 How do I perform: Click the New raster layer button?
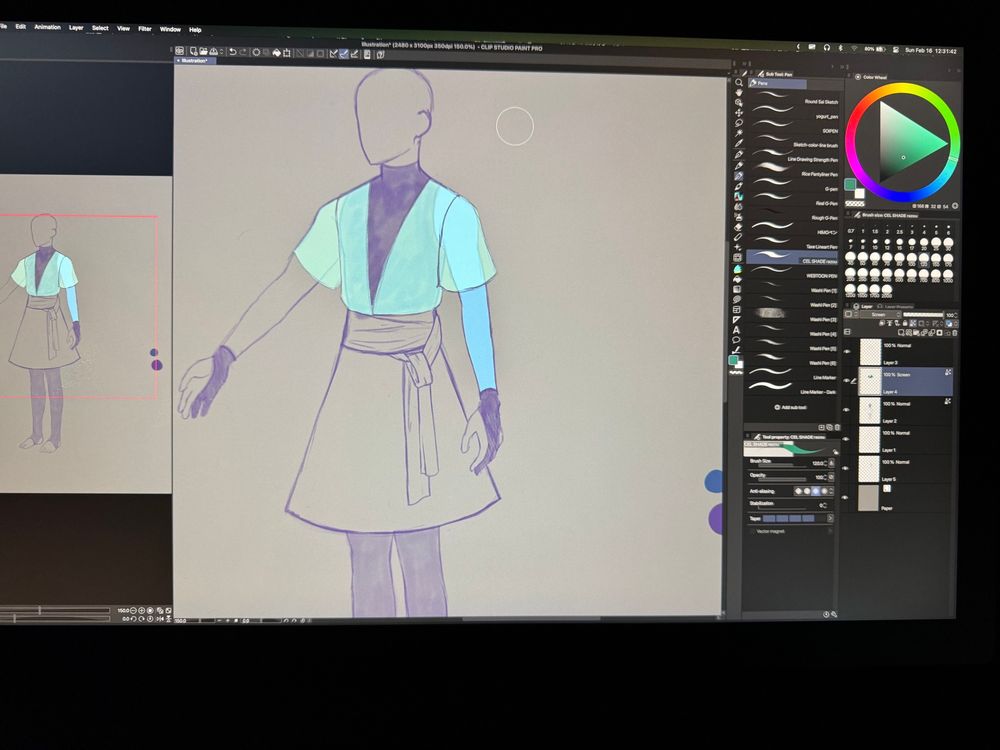[x=903, y=332]
